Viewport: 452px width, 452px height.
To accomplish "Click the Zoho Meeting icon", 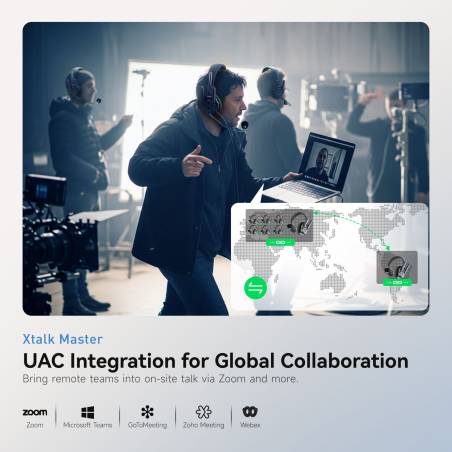I will tap(204, 412).
